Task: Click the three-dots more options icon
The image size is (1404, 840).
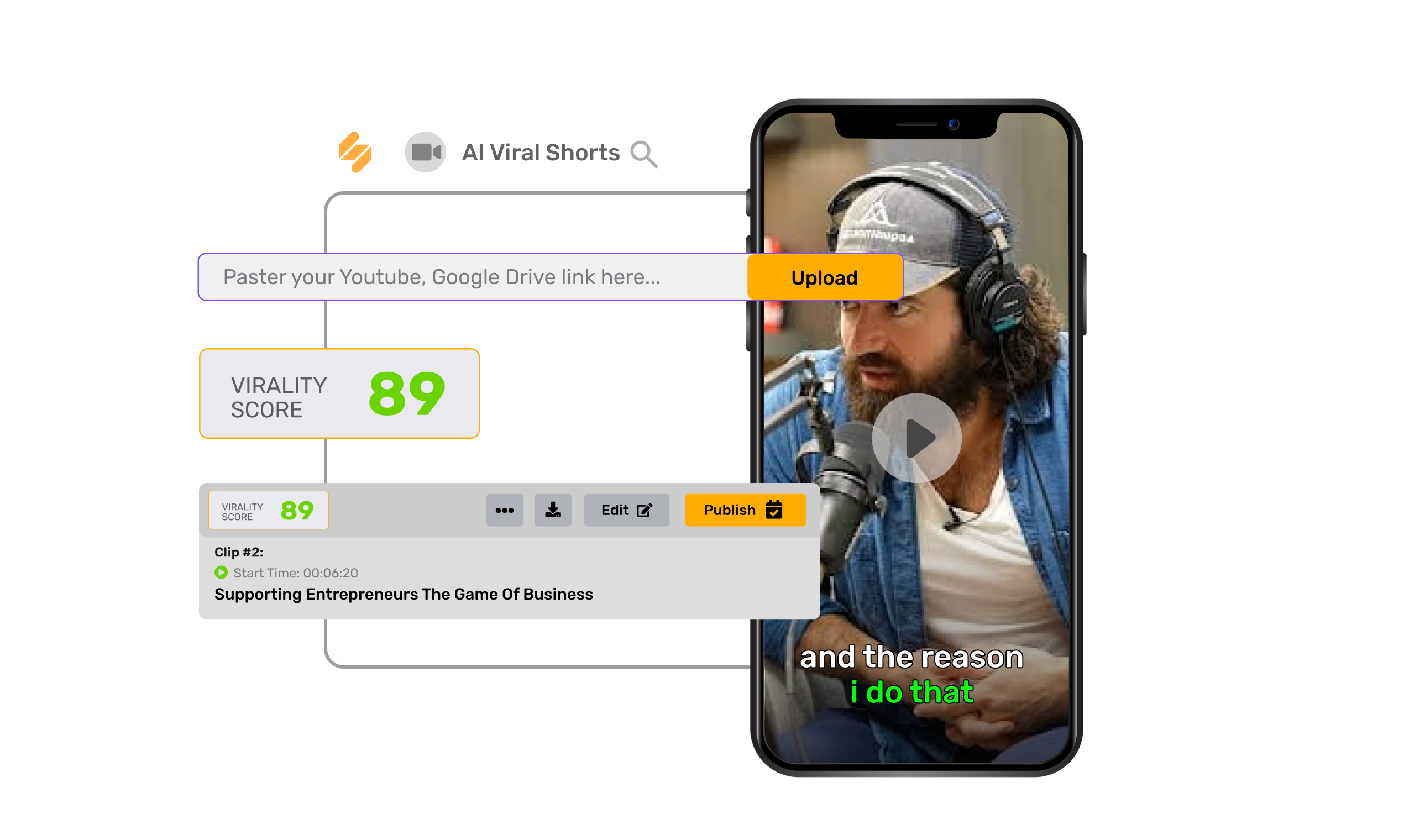Action: coord(505,511)
